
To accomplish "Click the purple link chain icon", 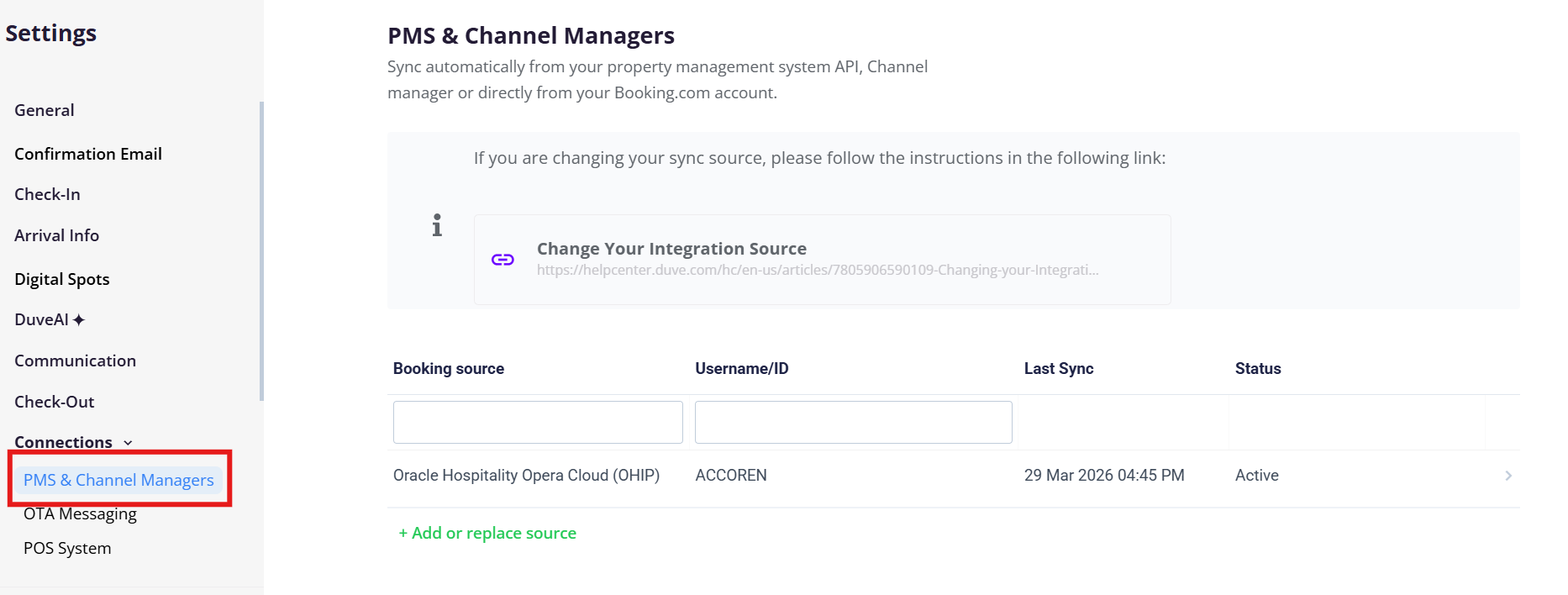I will click(502, 260).
